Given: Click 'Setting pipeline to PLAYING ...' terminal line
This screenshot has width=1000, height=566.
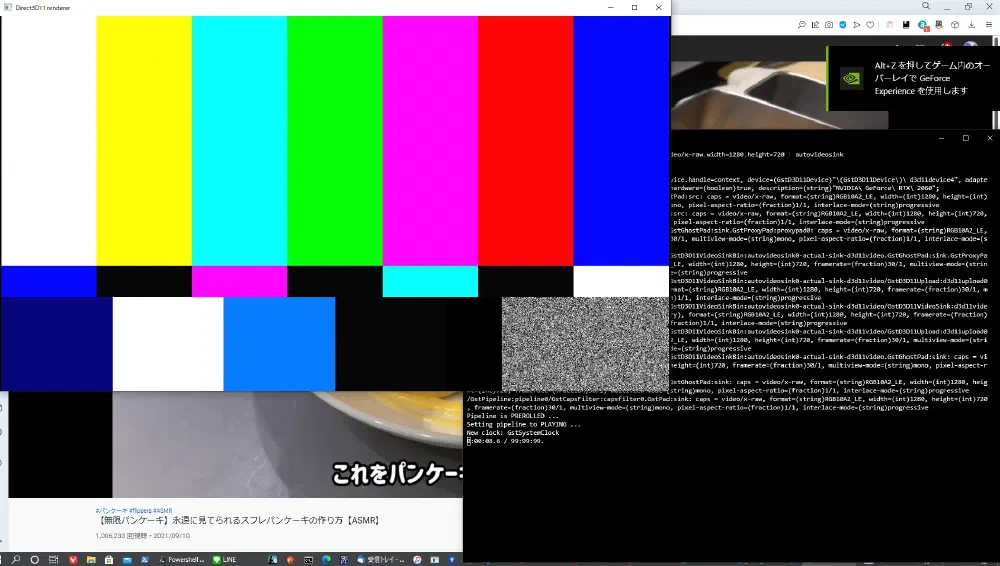Looking at the screenshot, I should point(524,424).
